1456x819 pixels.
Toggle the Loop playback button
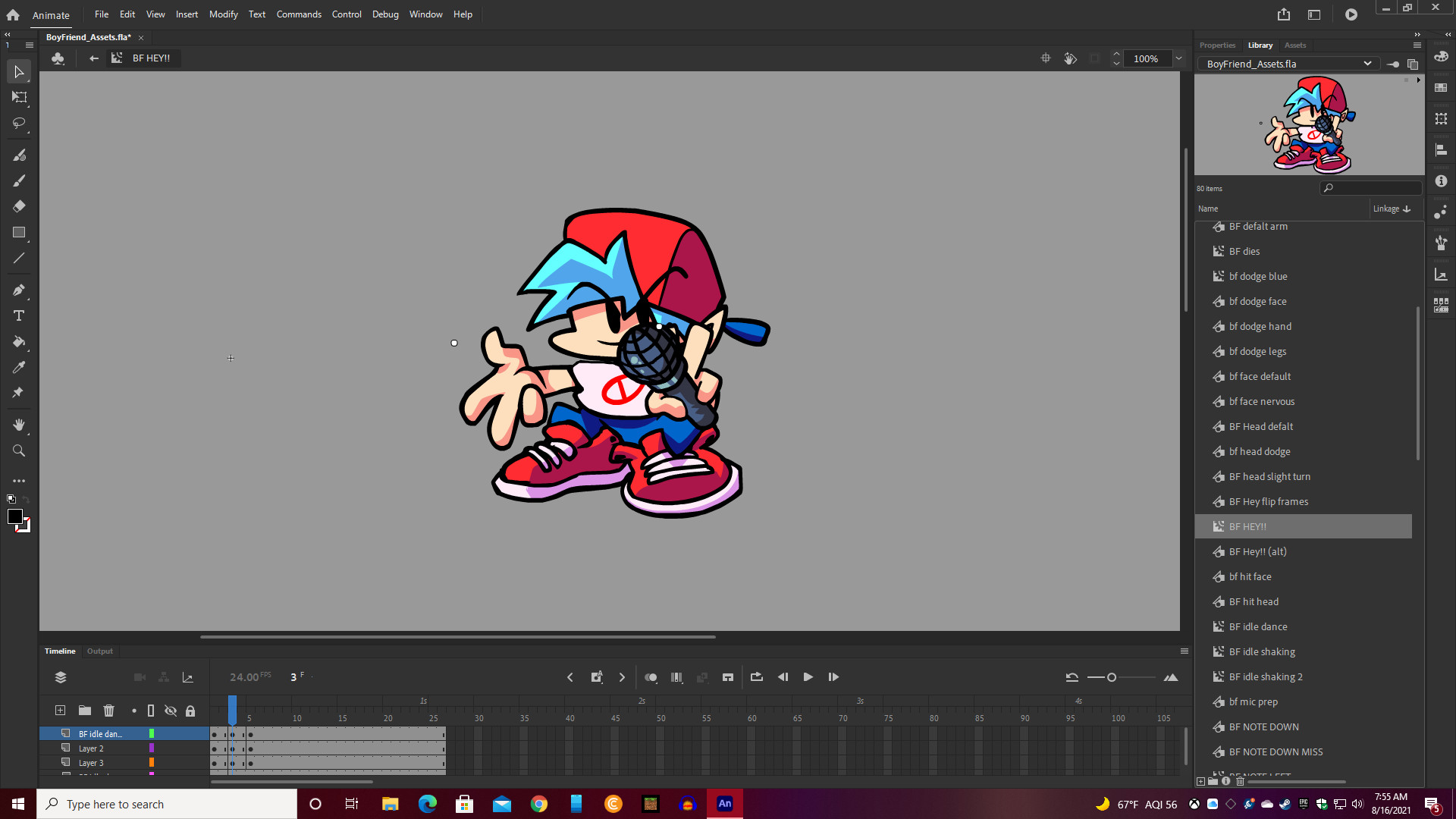[756, 677]
